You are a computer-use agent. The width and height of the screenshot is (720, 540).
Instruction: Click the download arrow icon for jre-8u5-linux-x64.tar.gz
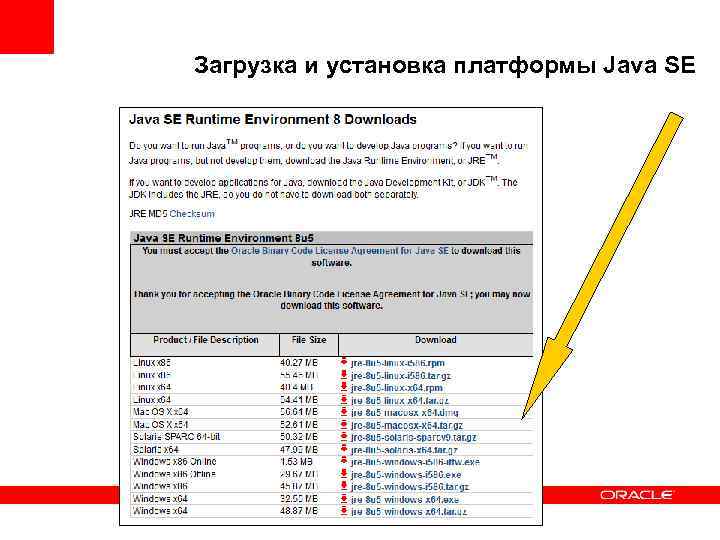click(343, 399)
